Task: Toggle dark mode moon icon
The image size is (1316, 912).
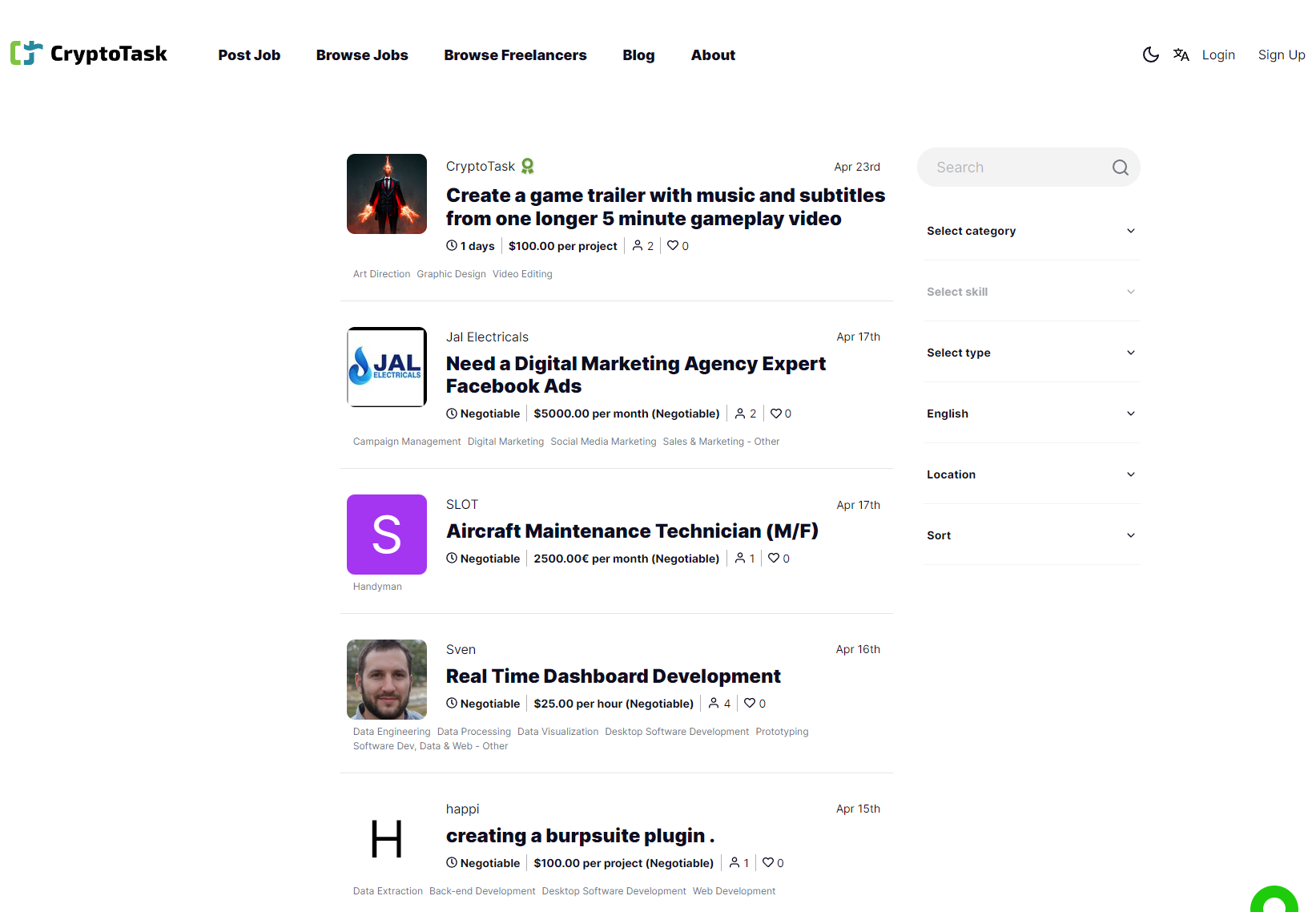Action: click(1150, 54)
